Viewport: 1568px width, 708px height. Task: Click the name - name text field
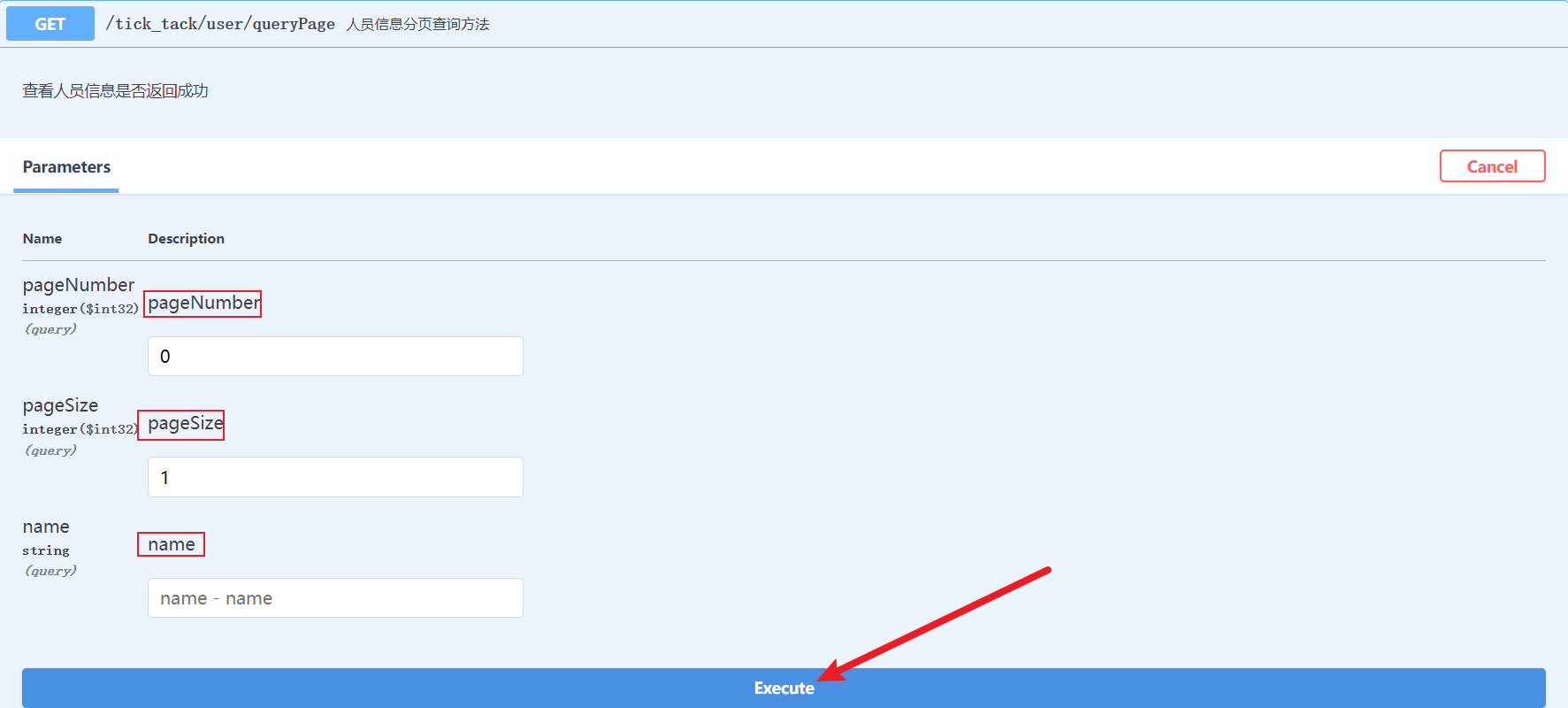click(x=335, y=598)
